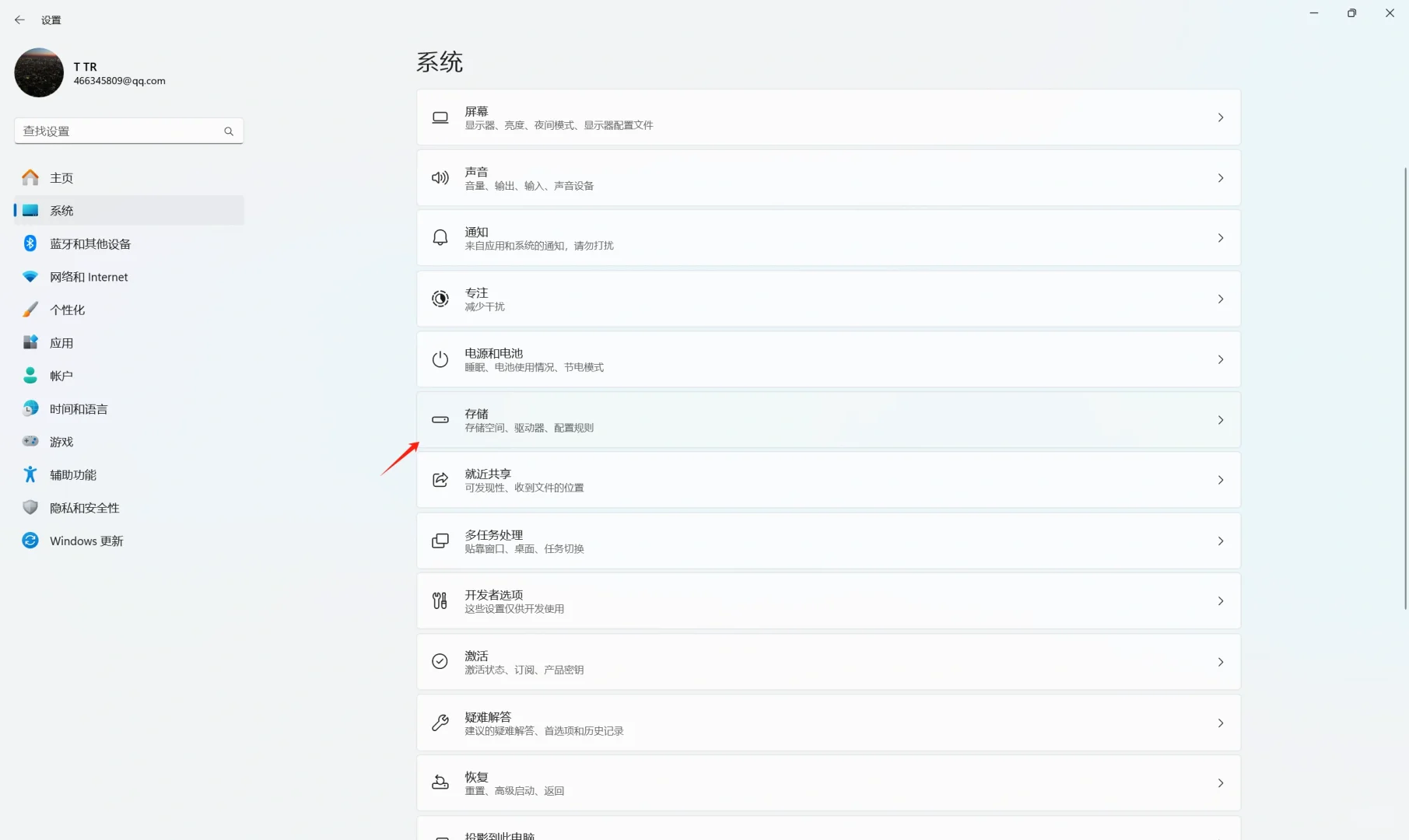
Task: Switch to 网络和 Internet section
Action: (88, 276)
